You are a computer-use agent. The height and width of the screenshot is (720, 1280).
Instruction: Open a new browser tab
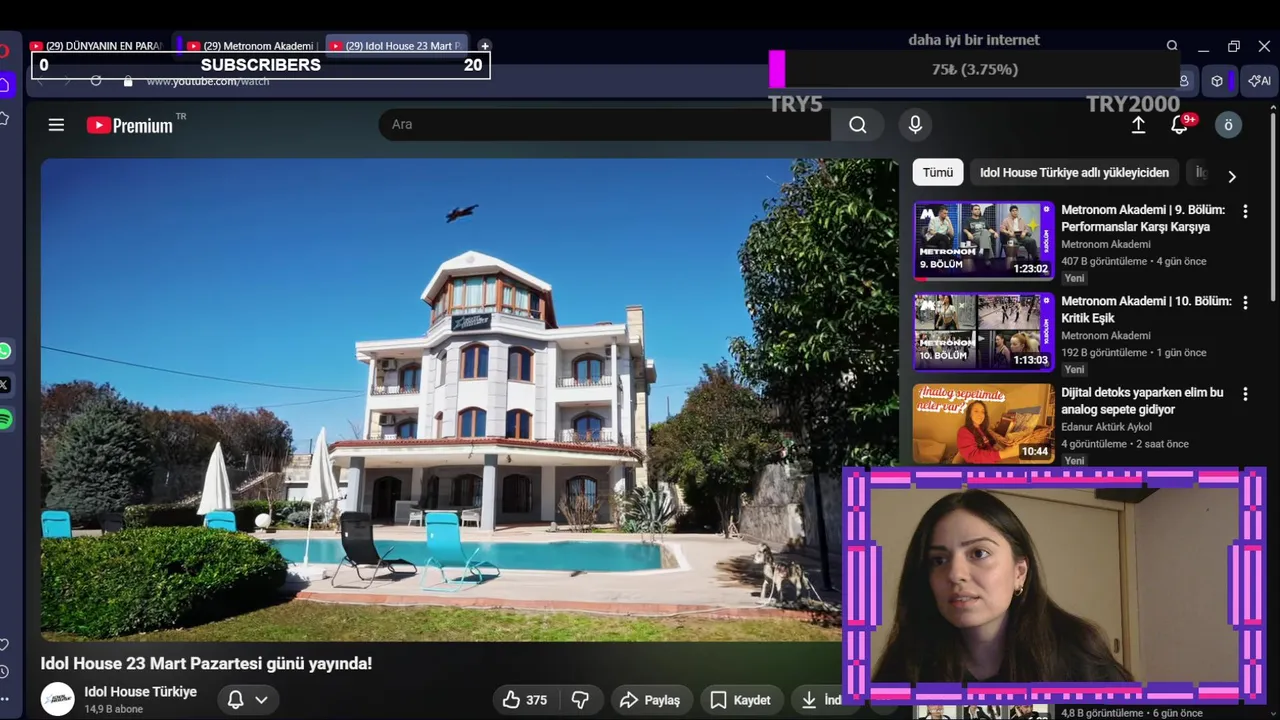(x=485, y=46)
